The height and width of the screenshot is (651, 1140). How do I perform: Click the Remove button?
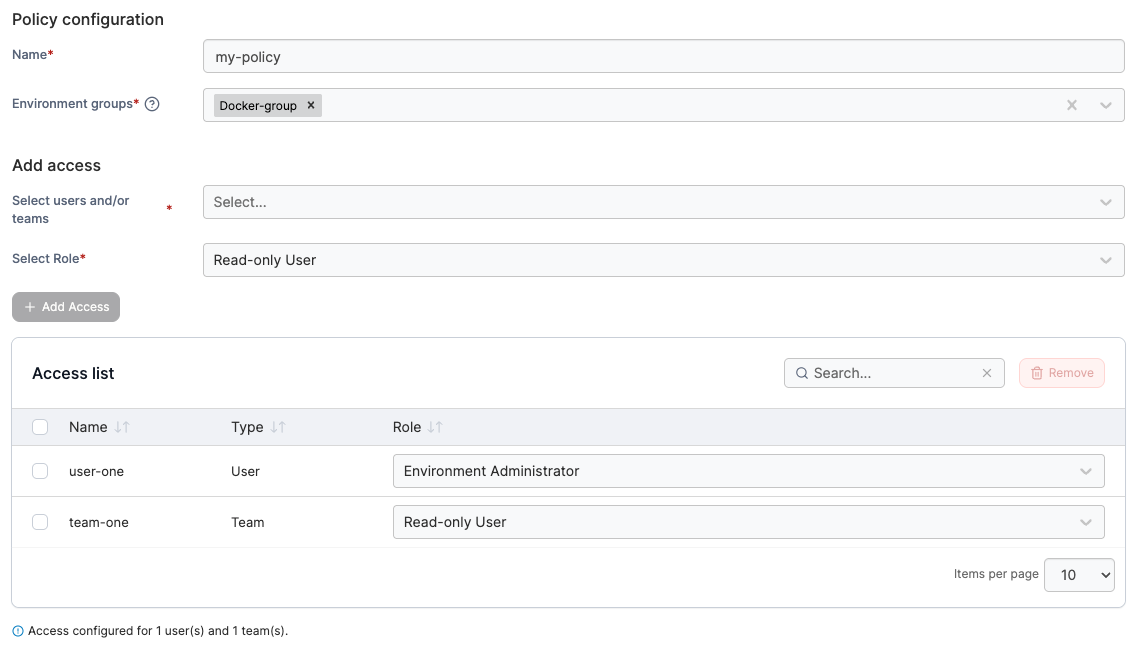click(1062, 373)
